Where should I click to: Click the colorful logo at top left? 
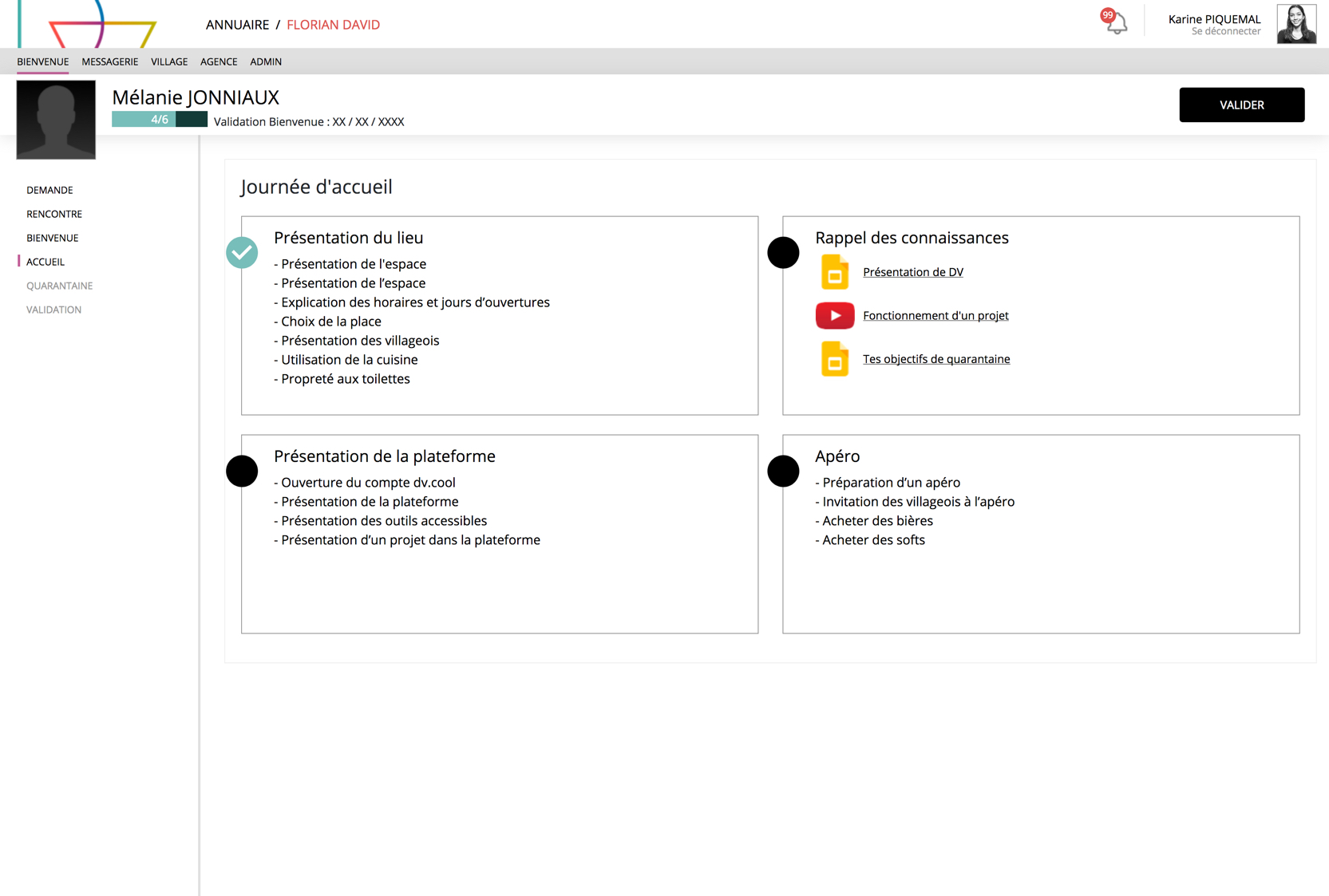click(89, 24)
